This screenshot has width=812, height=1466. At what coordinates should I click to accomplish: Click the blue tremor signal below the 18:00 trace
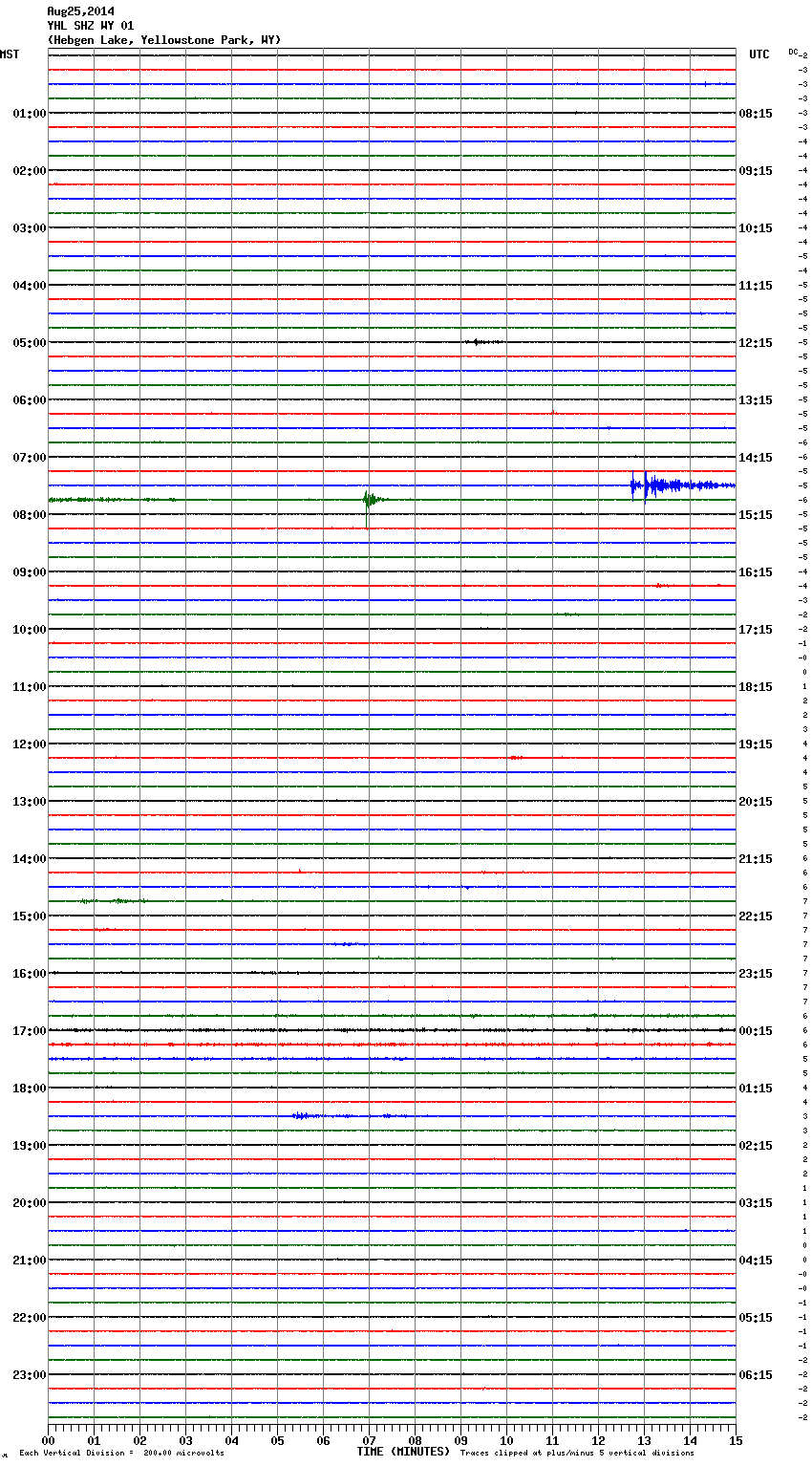coord(306,1115)
